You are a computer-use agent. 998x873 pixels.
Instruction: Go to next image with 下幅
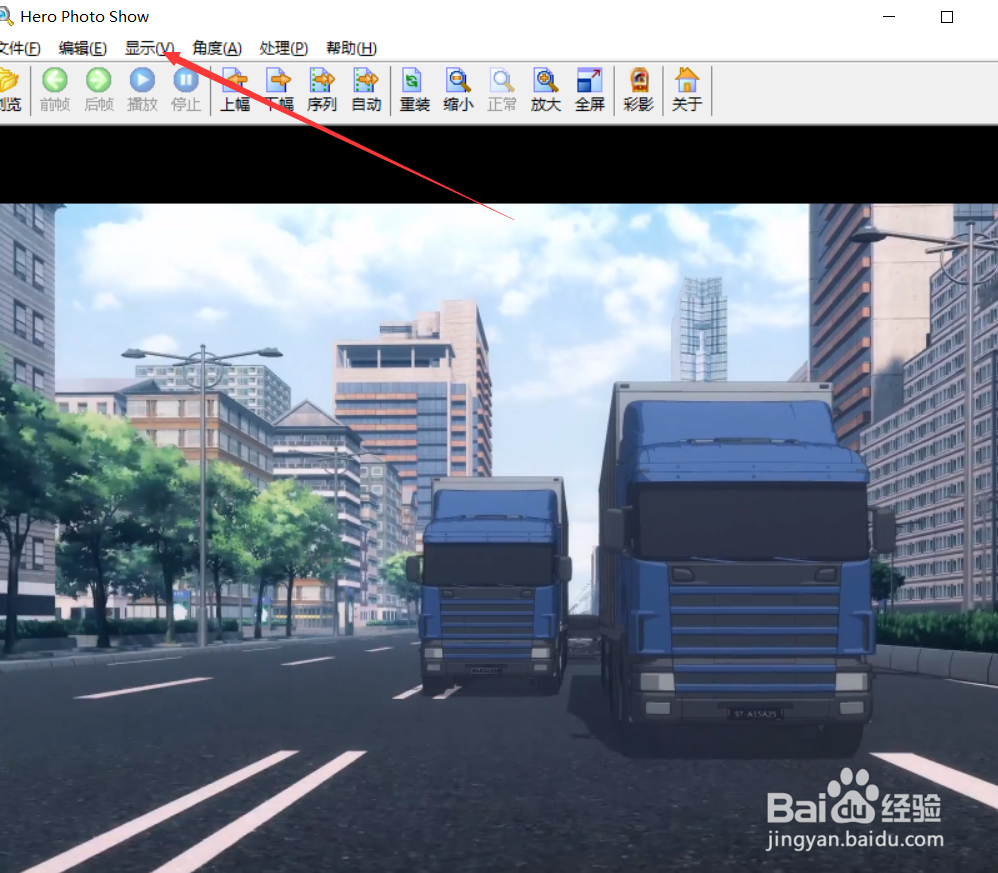[x=279, y=90]
